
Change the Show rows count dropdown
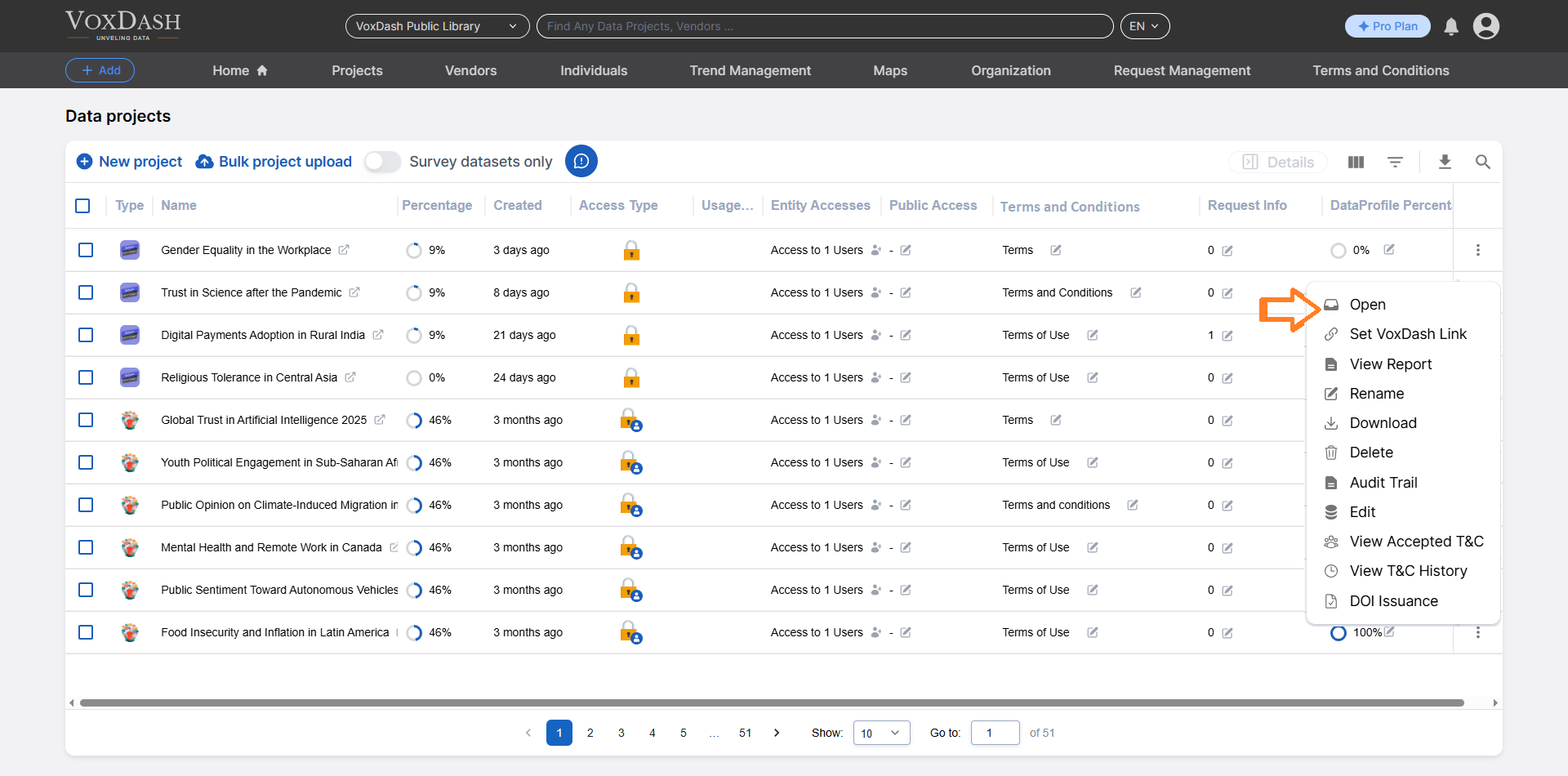pos(880,733)
